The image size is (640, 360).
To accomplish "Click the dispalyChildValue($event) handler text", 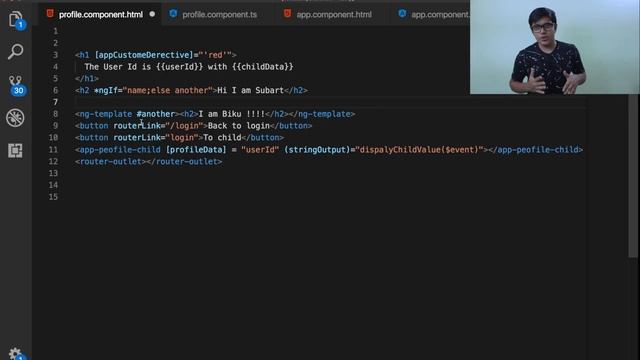I will click(419, 150).
